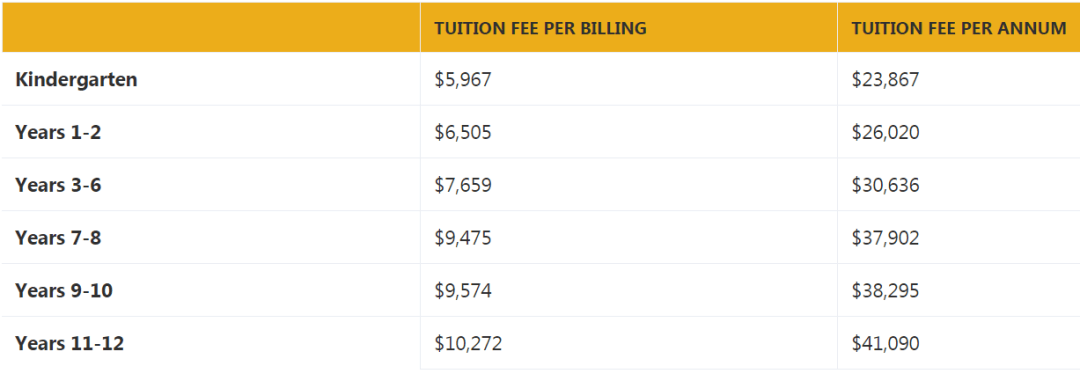Click the $41,090 annual fee value
The height and width of the screenshot is (381, 1080).
(x=885, y=344)
